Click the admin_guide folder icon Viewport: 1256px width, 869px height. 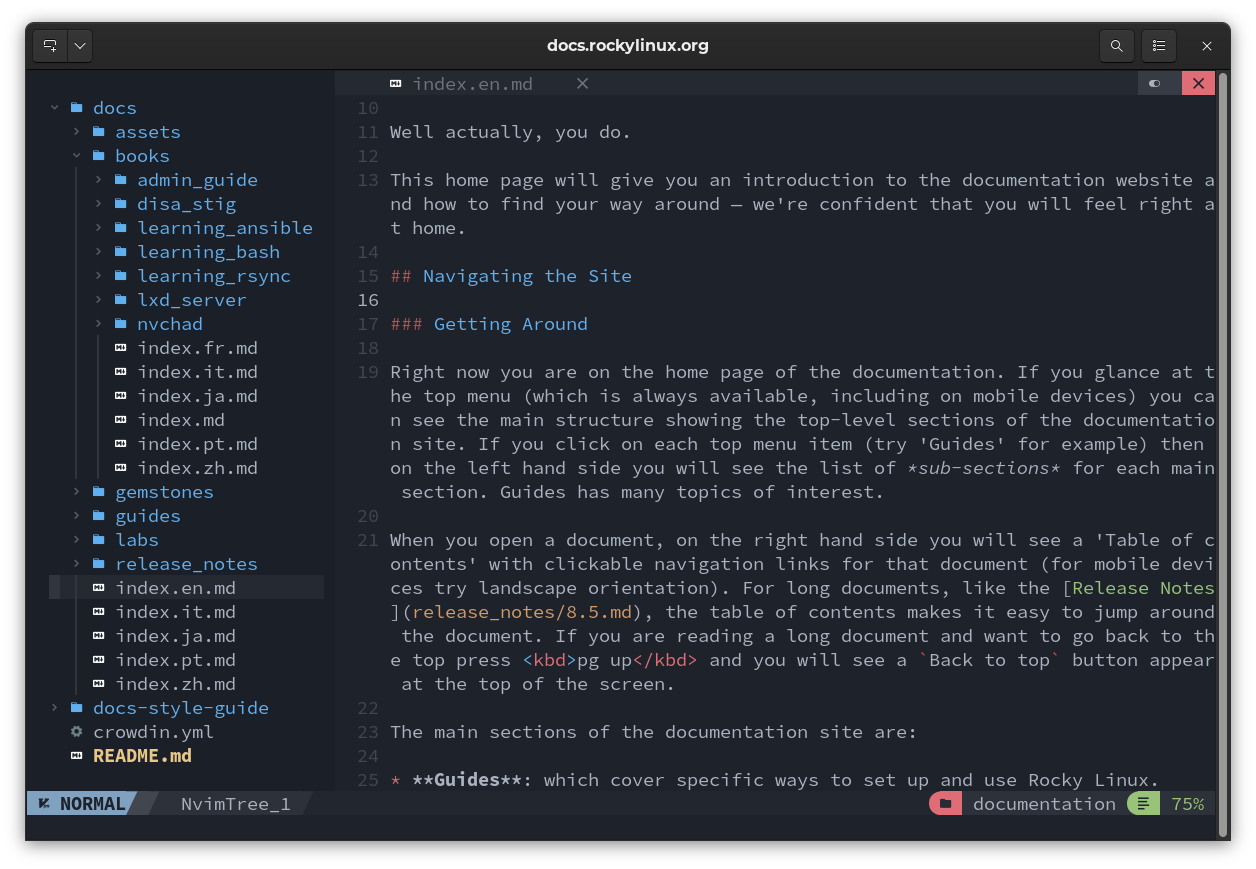(x=121, y=180)
